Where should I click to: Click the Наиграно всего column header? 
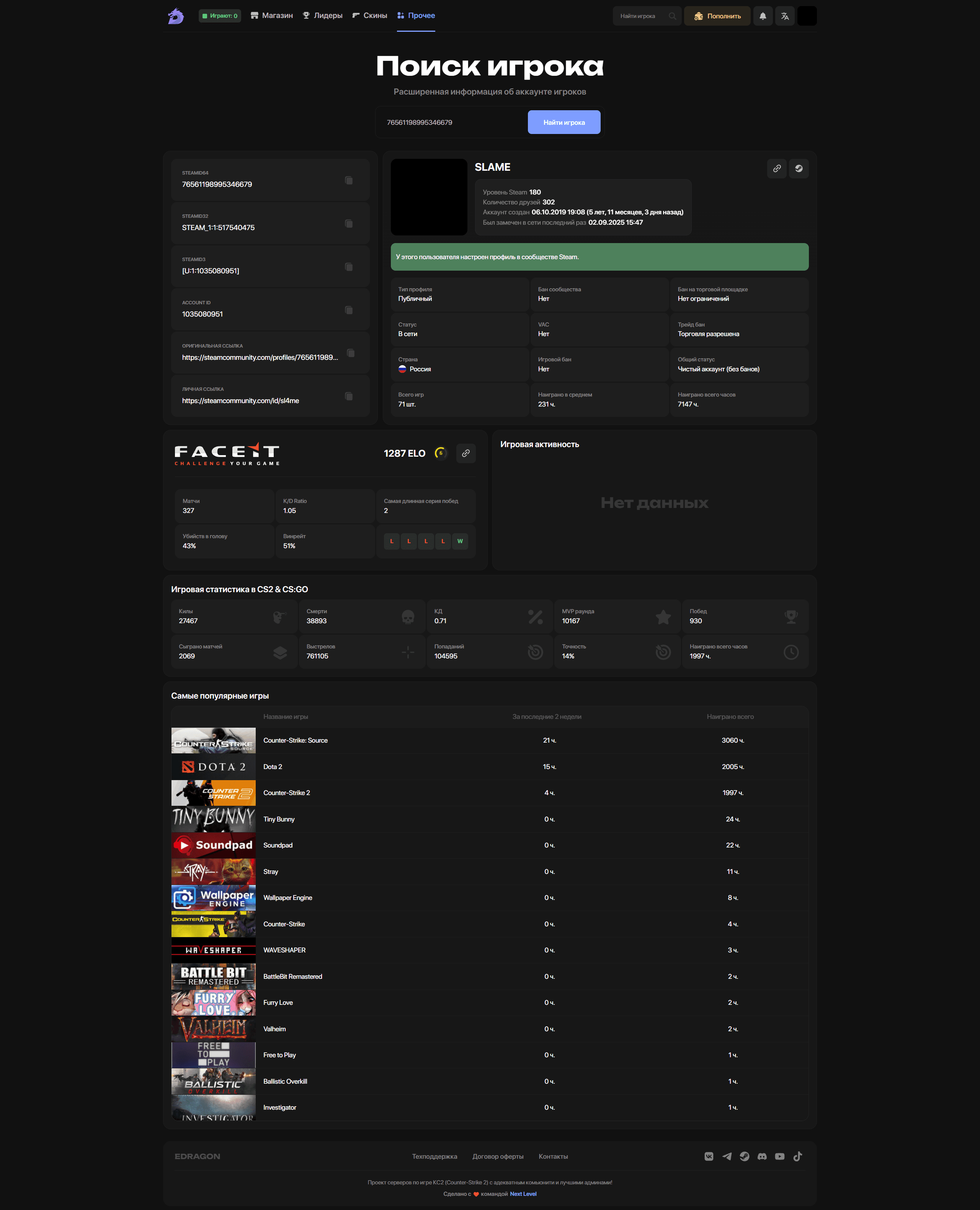click(x=730, y=717)
